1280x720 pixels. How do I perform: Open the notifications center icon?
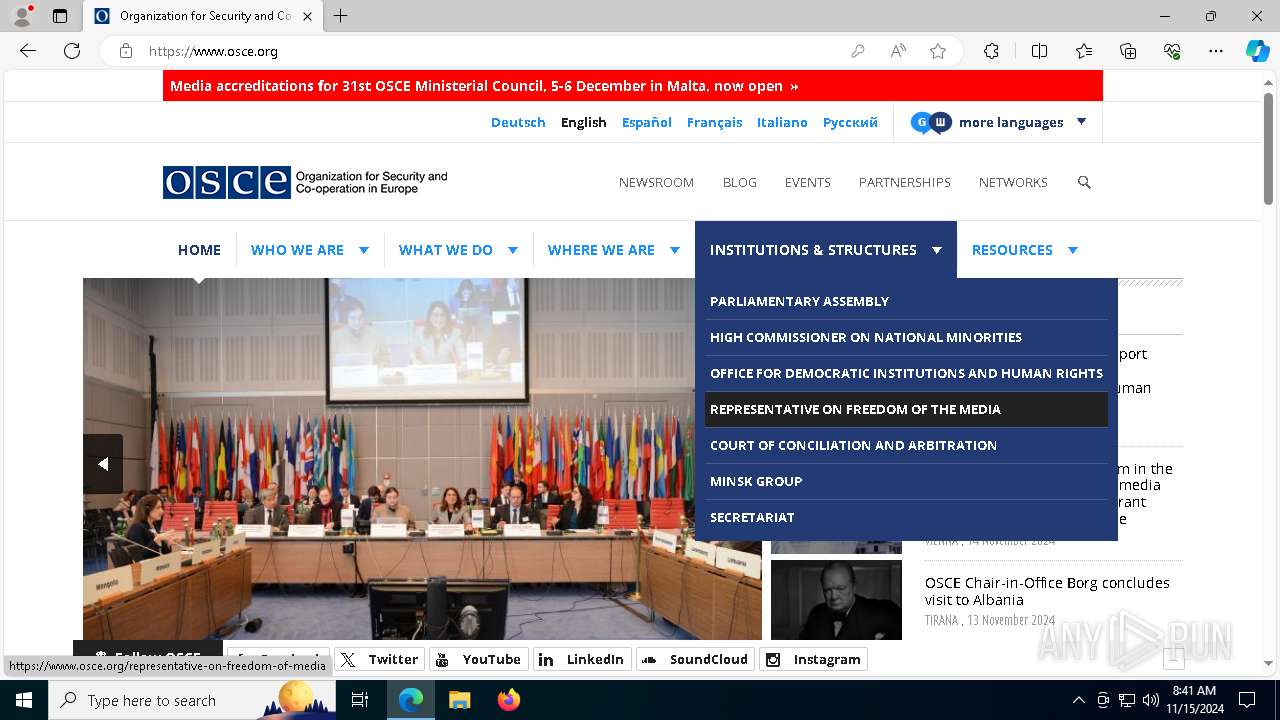point(1247,700)
